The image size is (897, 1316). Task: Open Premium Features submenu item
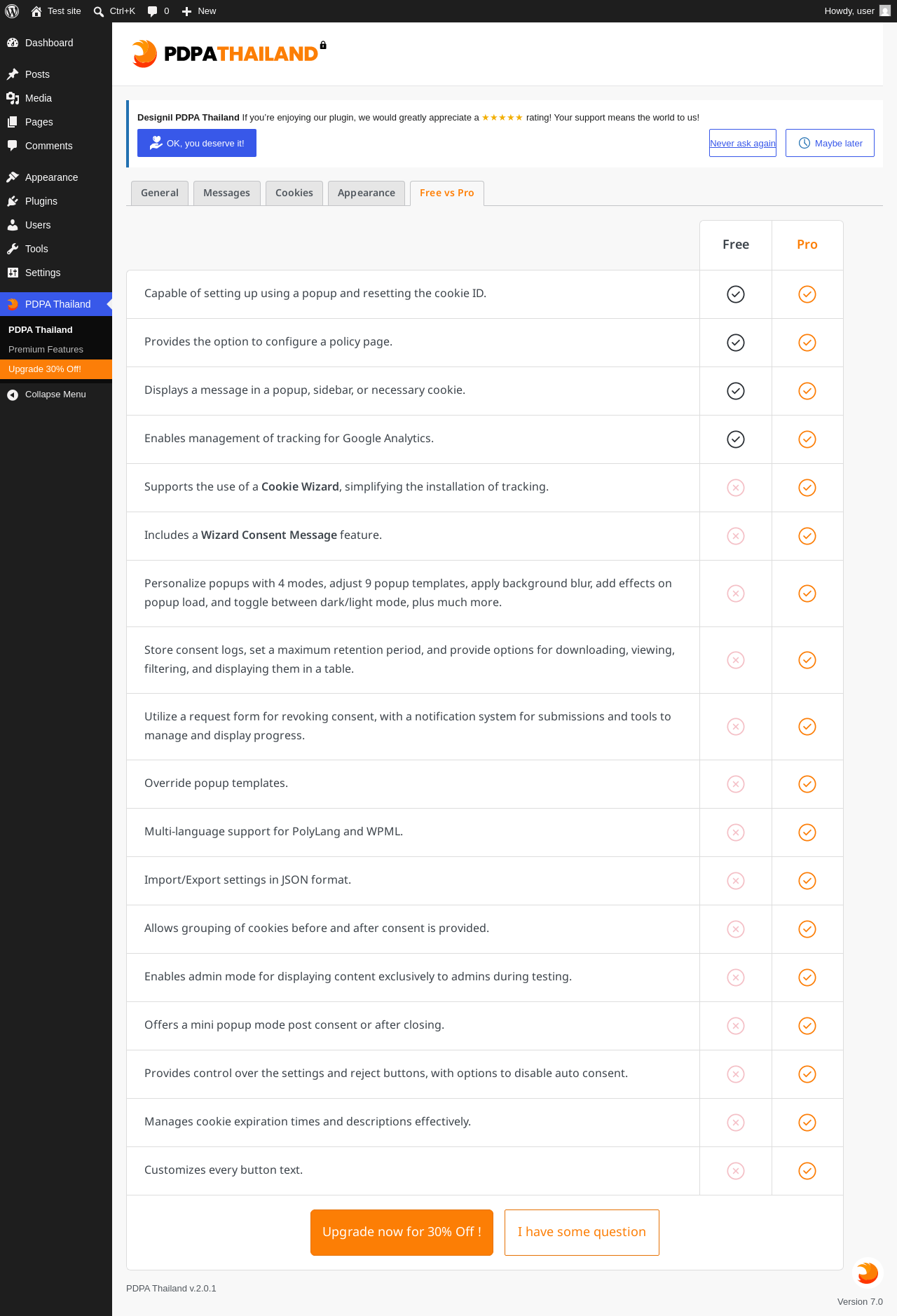click(x=56, y=350)
